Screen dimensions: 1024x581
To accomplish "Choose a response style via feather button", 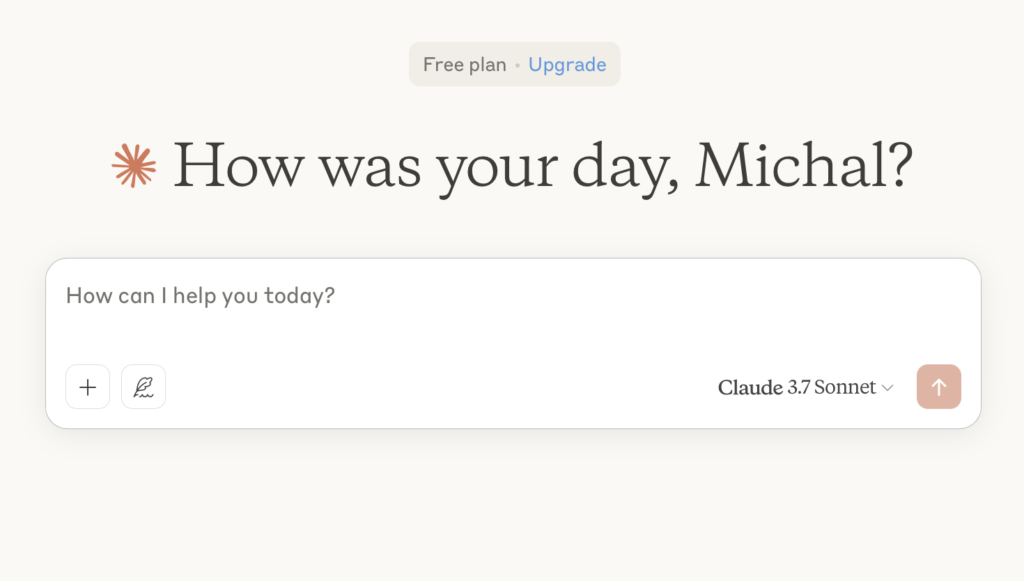I will (x=143, y=386).
